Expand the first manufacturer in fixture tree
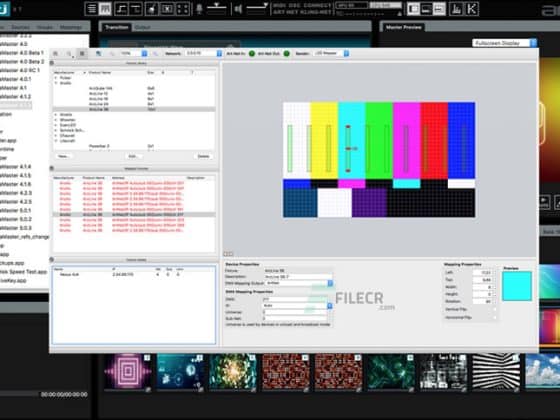The height and width of the screenshot is (420, 560). [56, 78]
